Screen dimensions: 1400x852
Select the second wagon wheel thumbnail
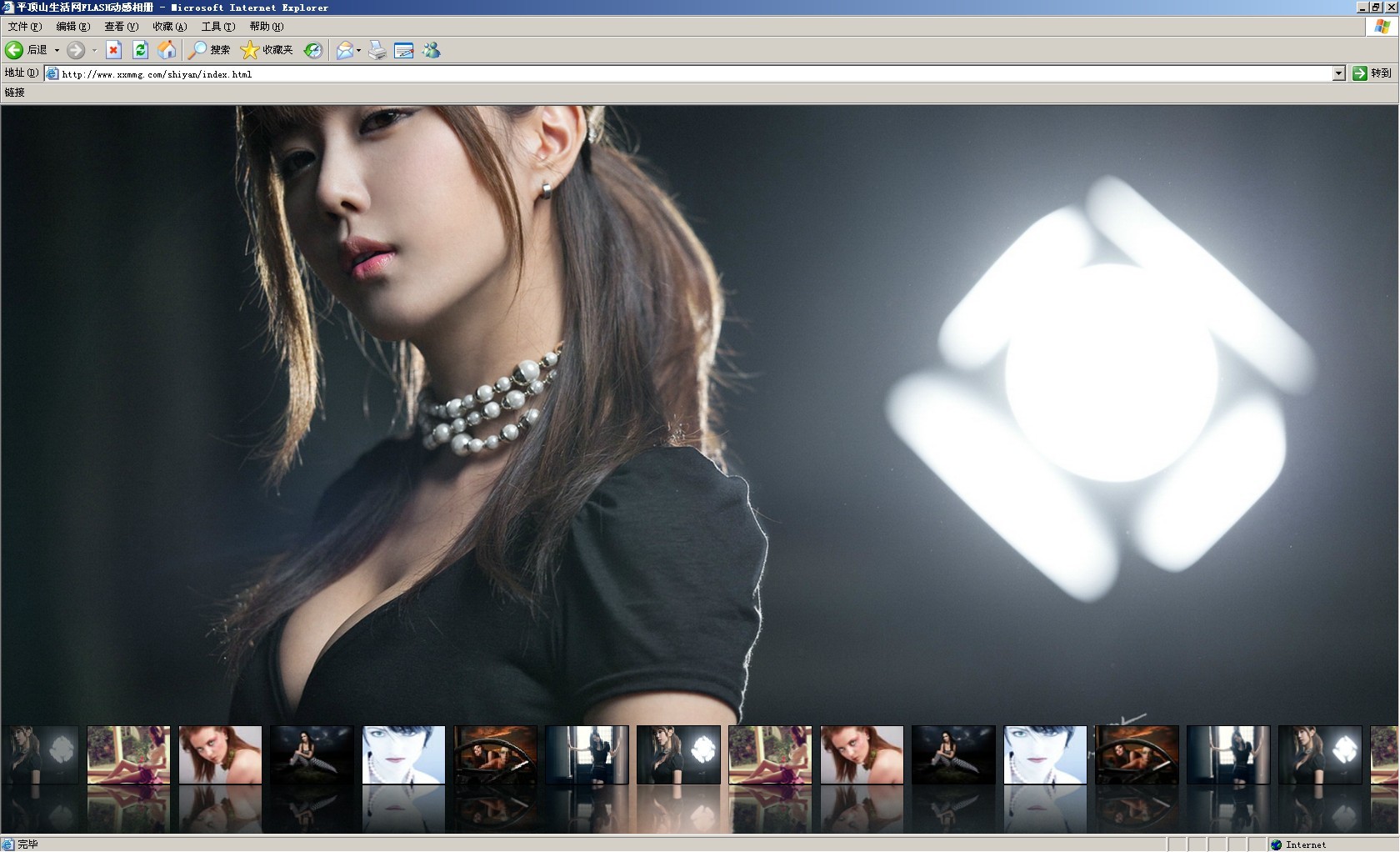(1137, 755)
